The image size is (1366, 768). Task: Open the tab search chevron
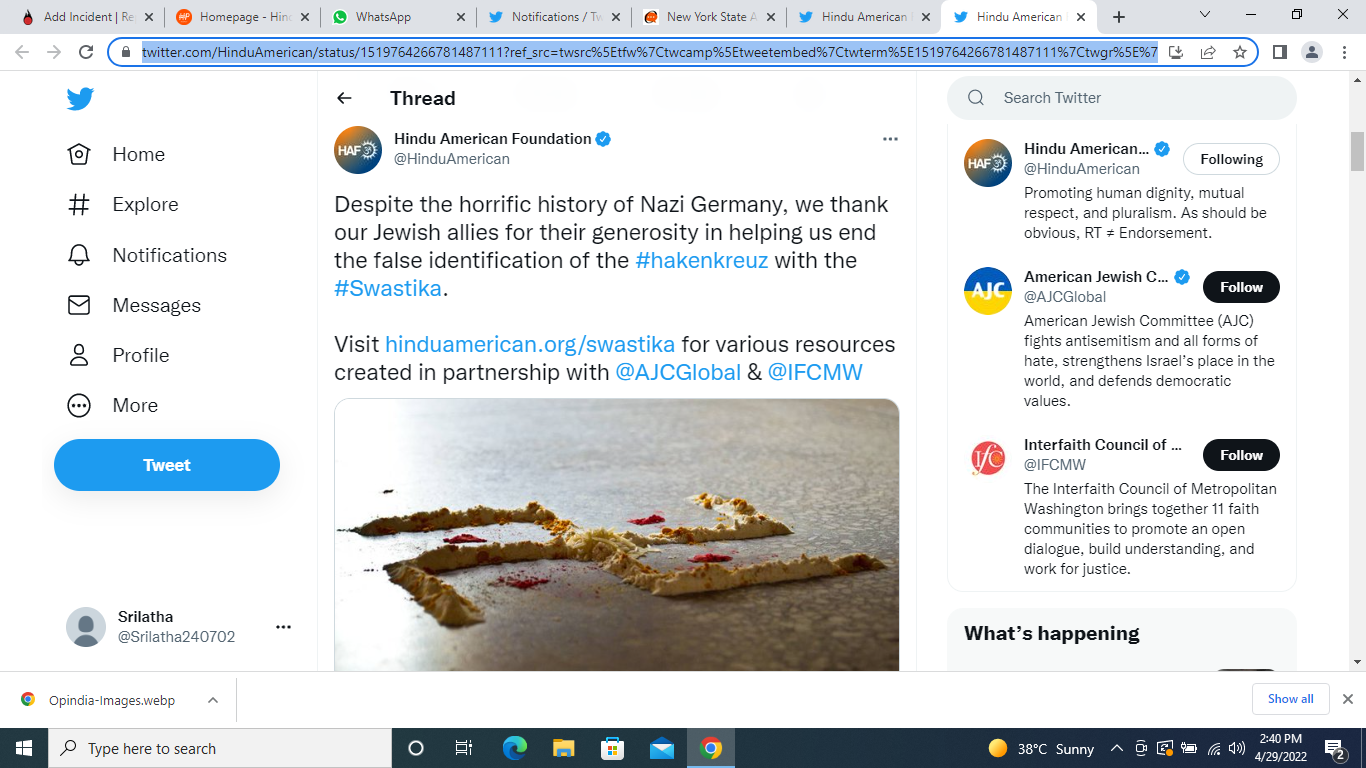coord(1205,15)
